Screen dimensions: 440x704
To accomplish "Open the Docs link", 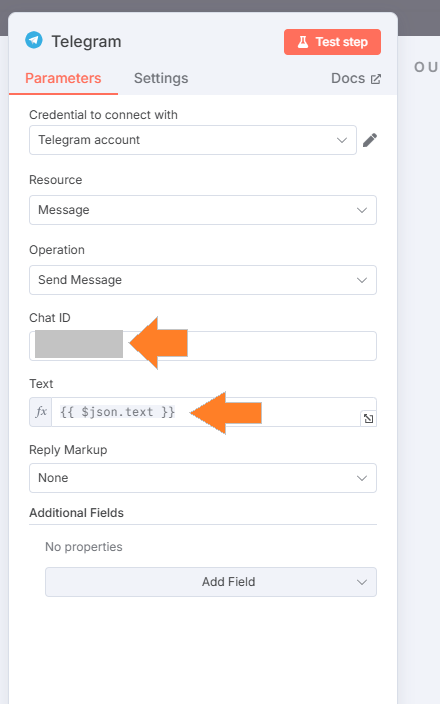I will 348,78.
